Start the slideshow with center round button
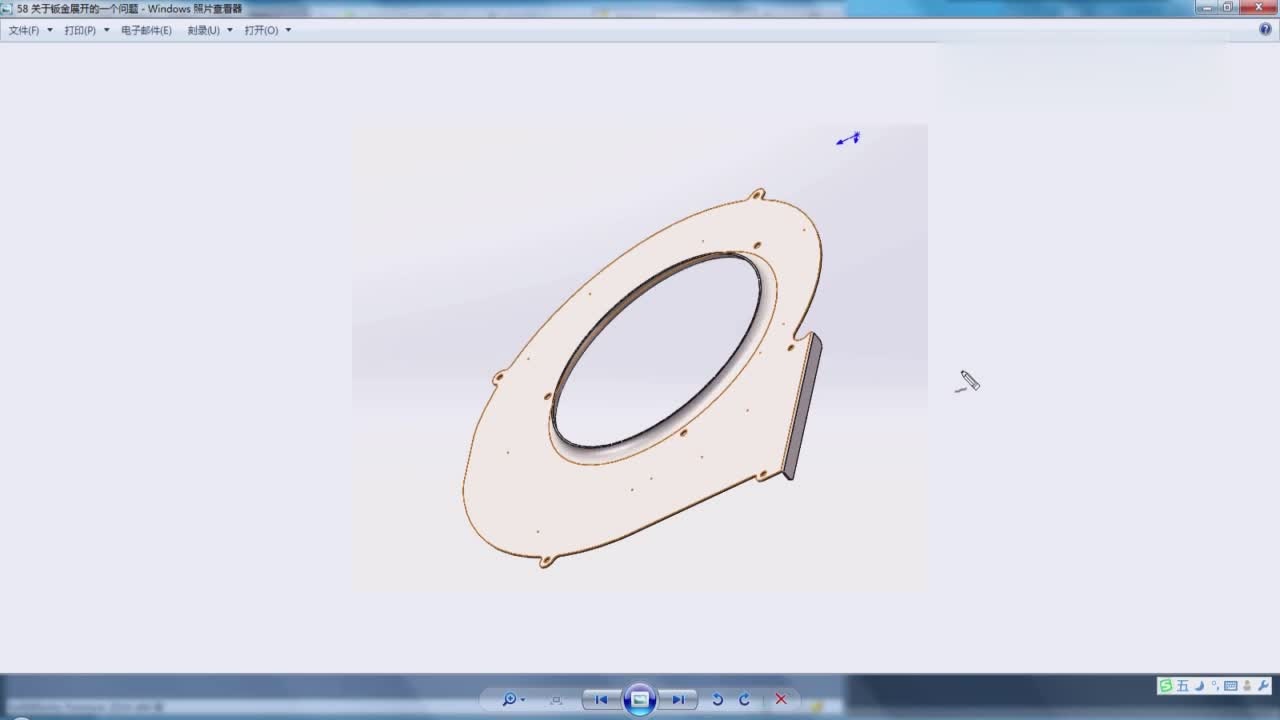Viewport: 1280px width, 720px height. [x=639, y=699]
